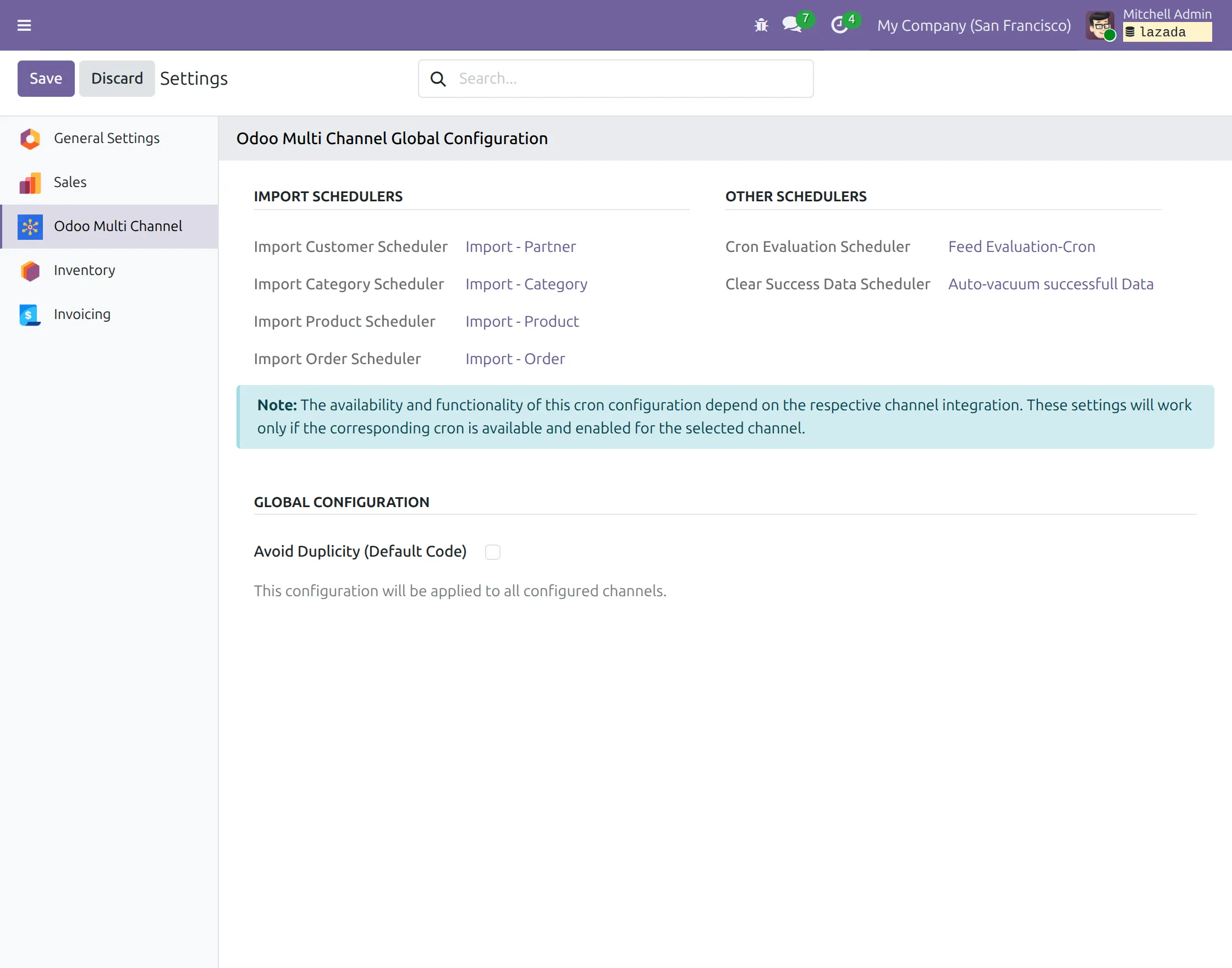Screen dimensions: 1232x968
Task: Select the Inventory settings tab
Action: coord(109,271)
